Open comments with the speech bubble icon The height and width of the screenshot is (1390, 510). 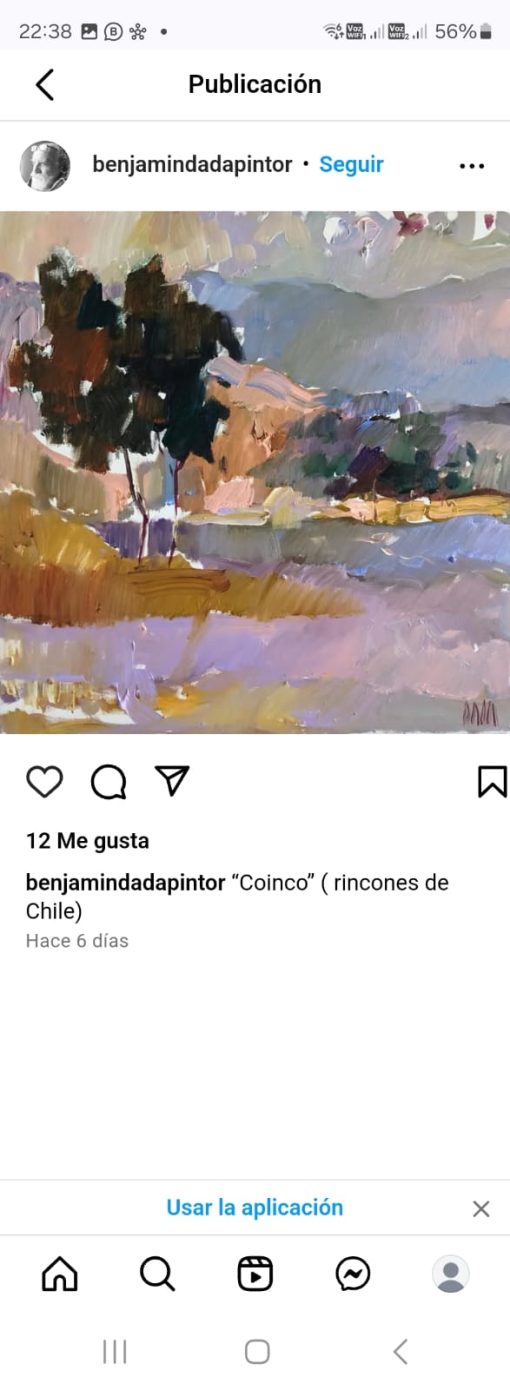[108, 782]
